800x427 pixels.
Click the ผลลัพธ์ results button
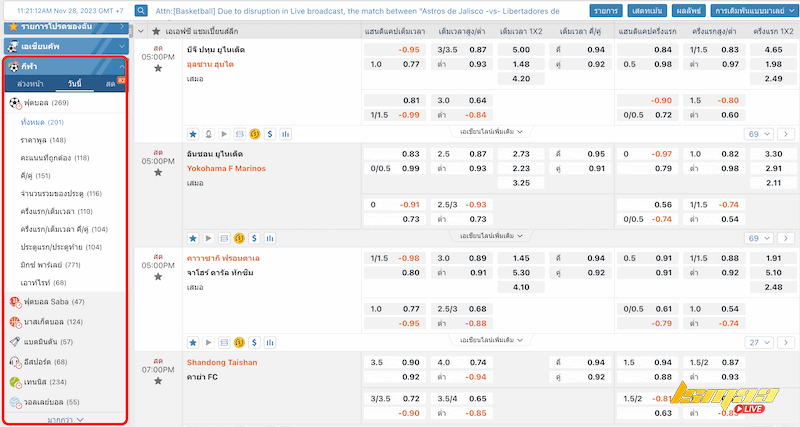[x=689, y=10]
